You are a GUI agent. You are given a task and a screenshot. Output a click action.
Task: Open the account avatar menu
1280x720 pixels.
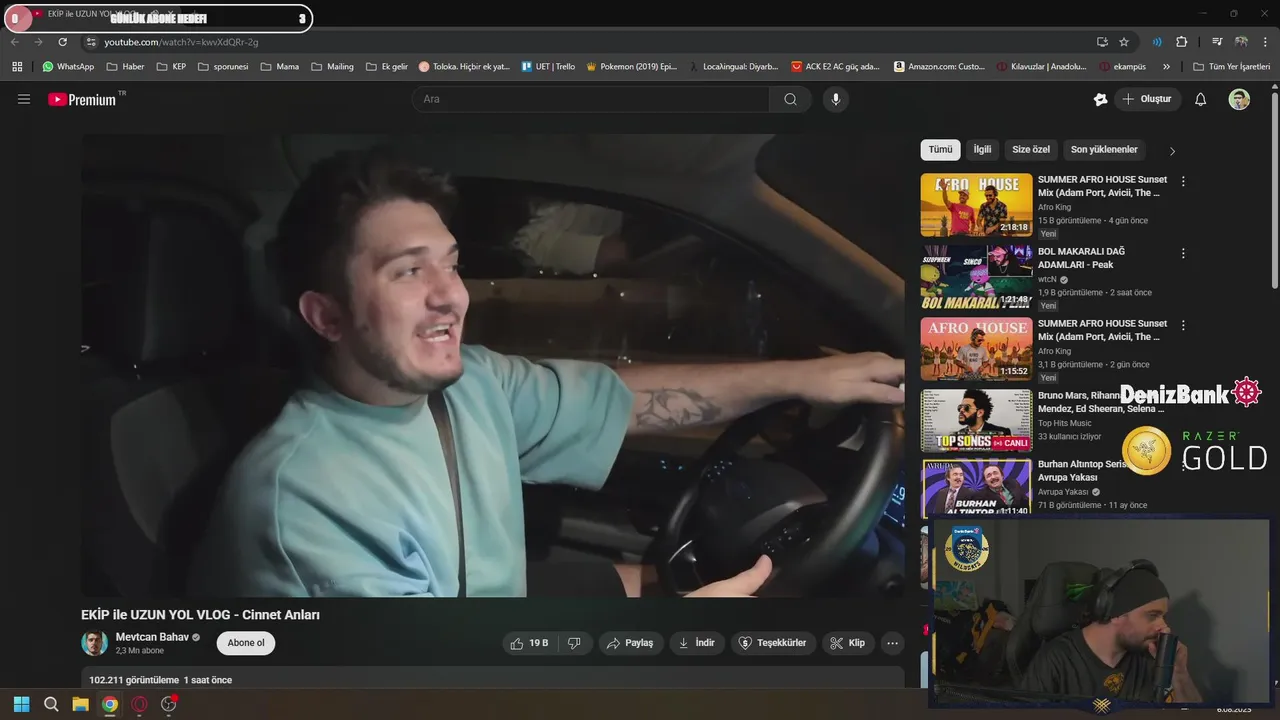[1239, 99]
